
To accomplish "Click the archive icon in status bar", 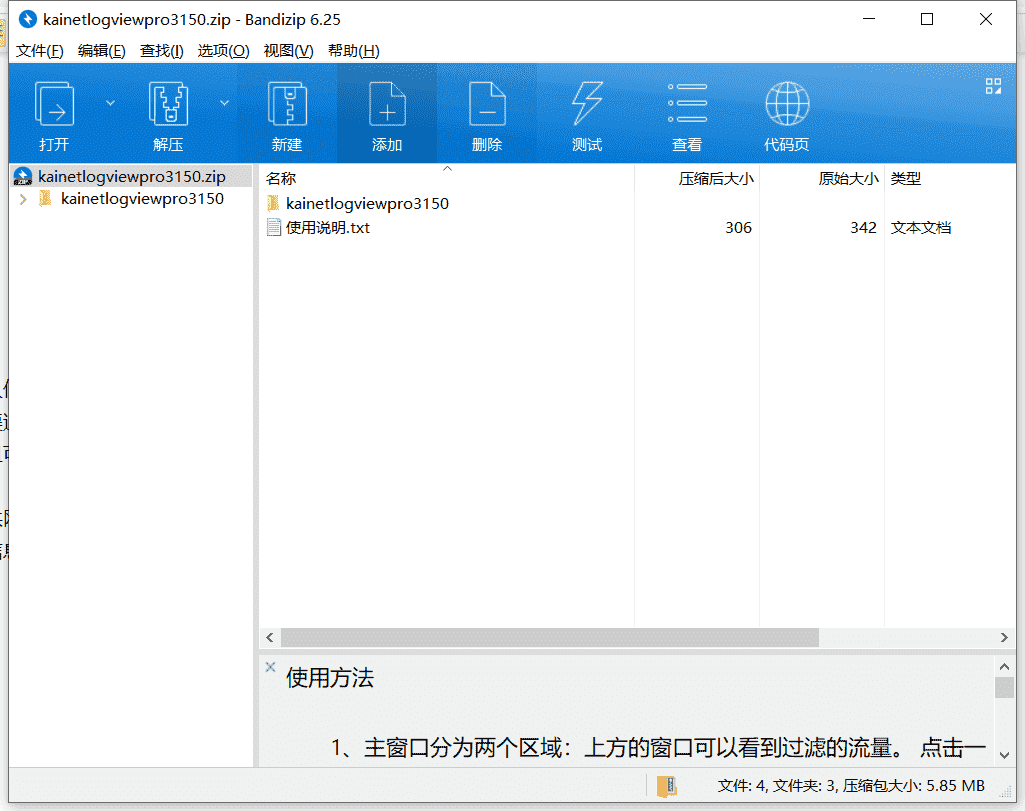I will 666,786.
